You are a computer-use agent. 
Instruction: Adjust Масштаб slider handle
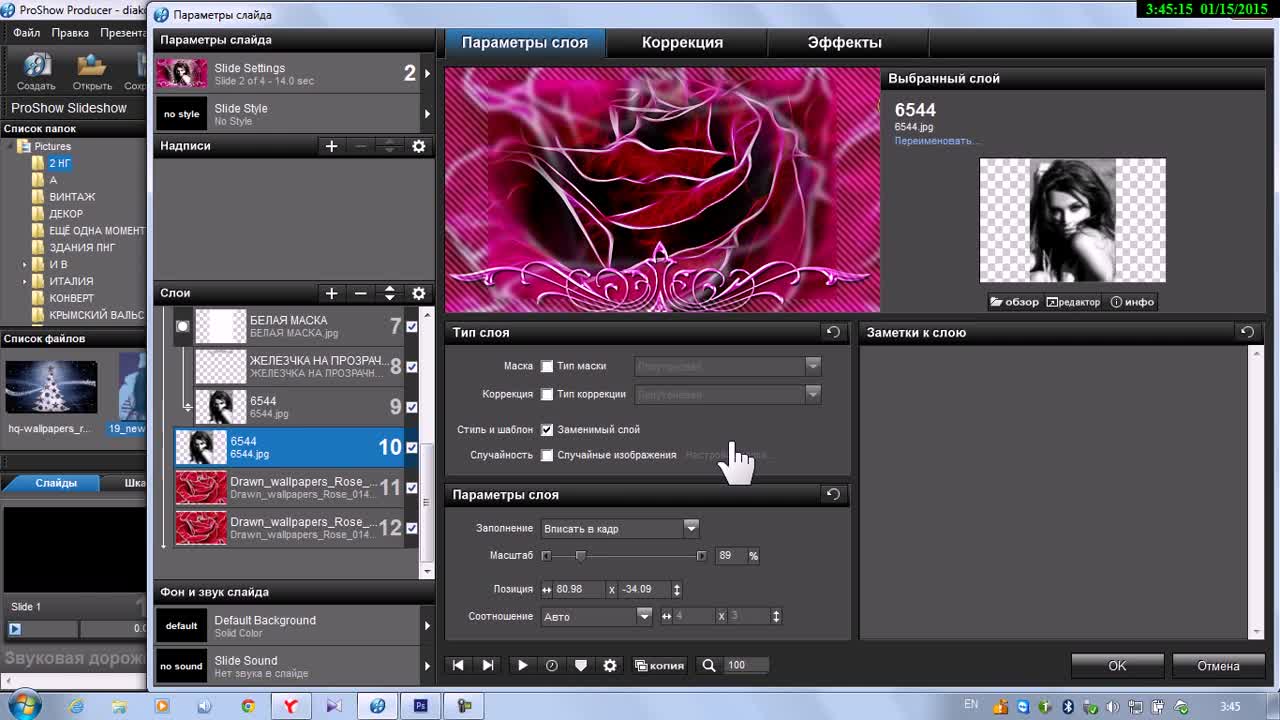[x=580, y=556]
